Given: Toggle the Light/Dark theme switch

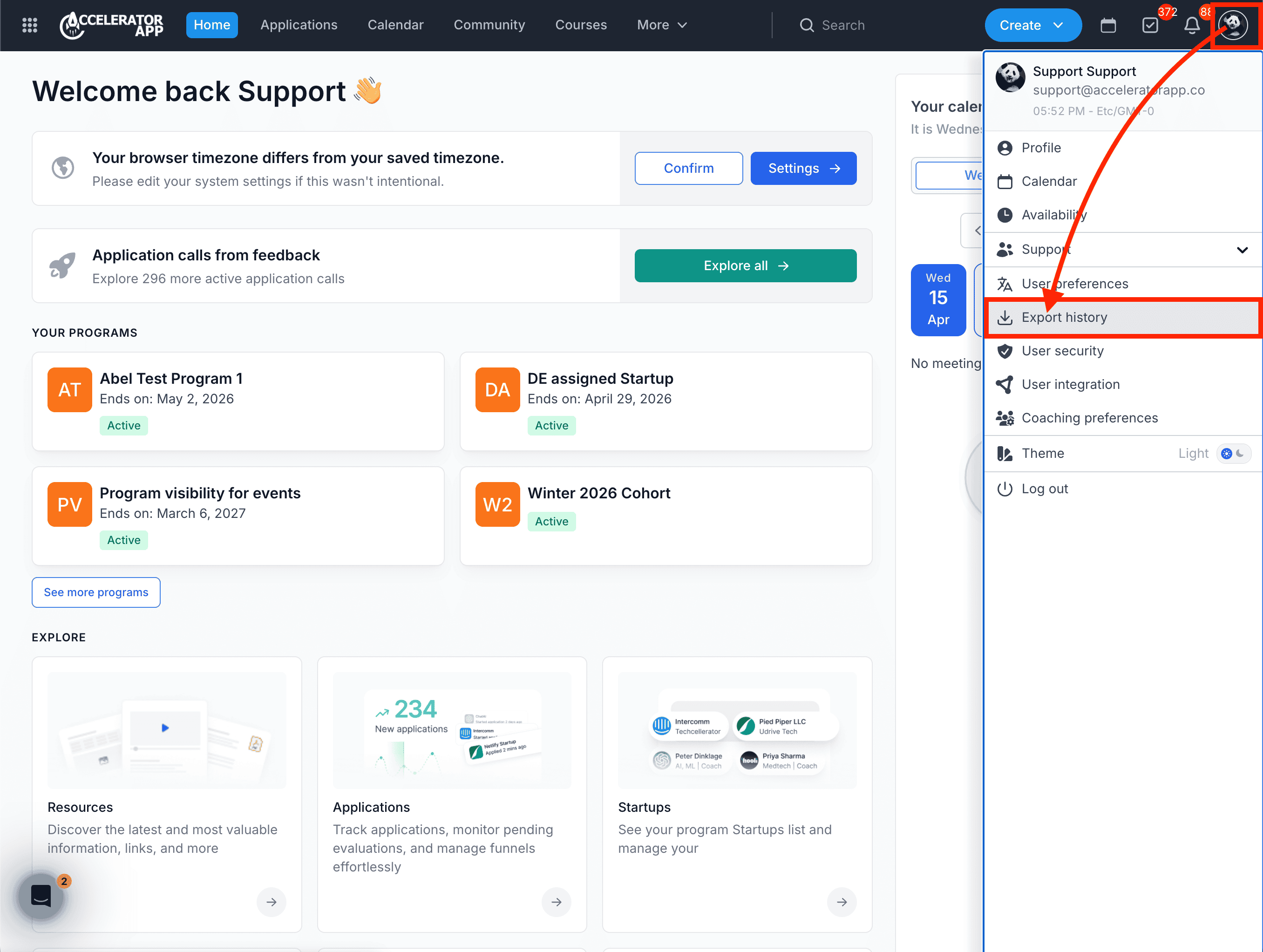Looking at the screenshot, I should pos(1233,454).
